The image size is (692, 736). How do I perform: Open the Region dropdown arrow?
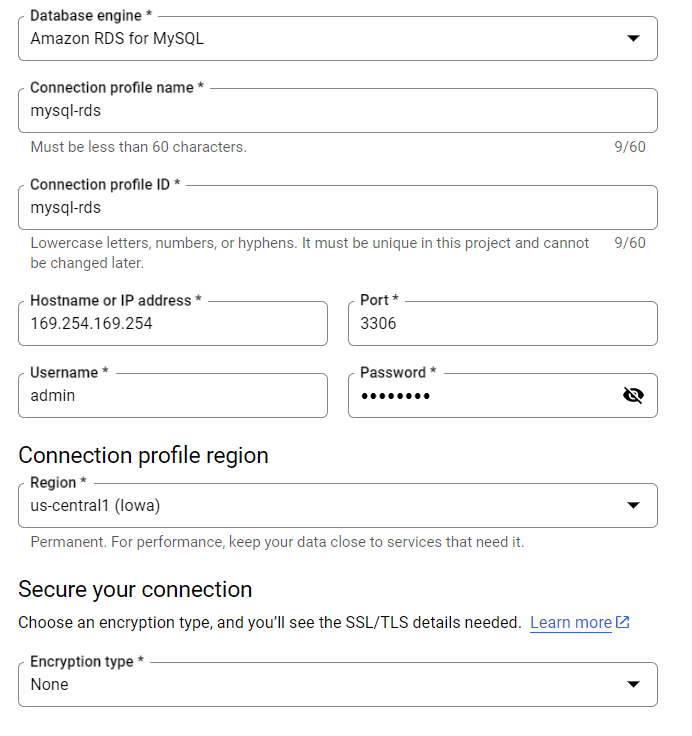(x=633, y=505)
